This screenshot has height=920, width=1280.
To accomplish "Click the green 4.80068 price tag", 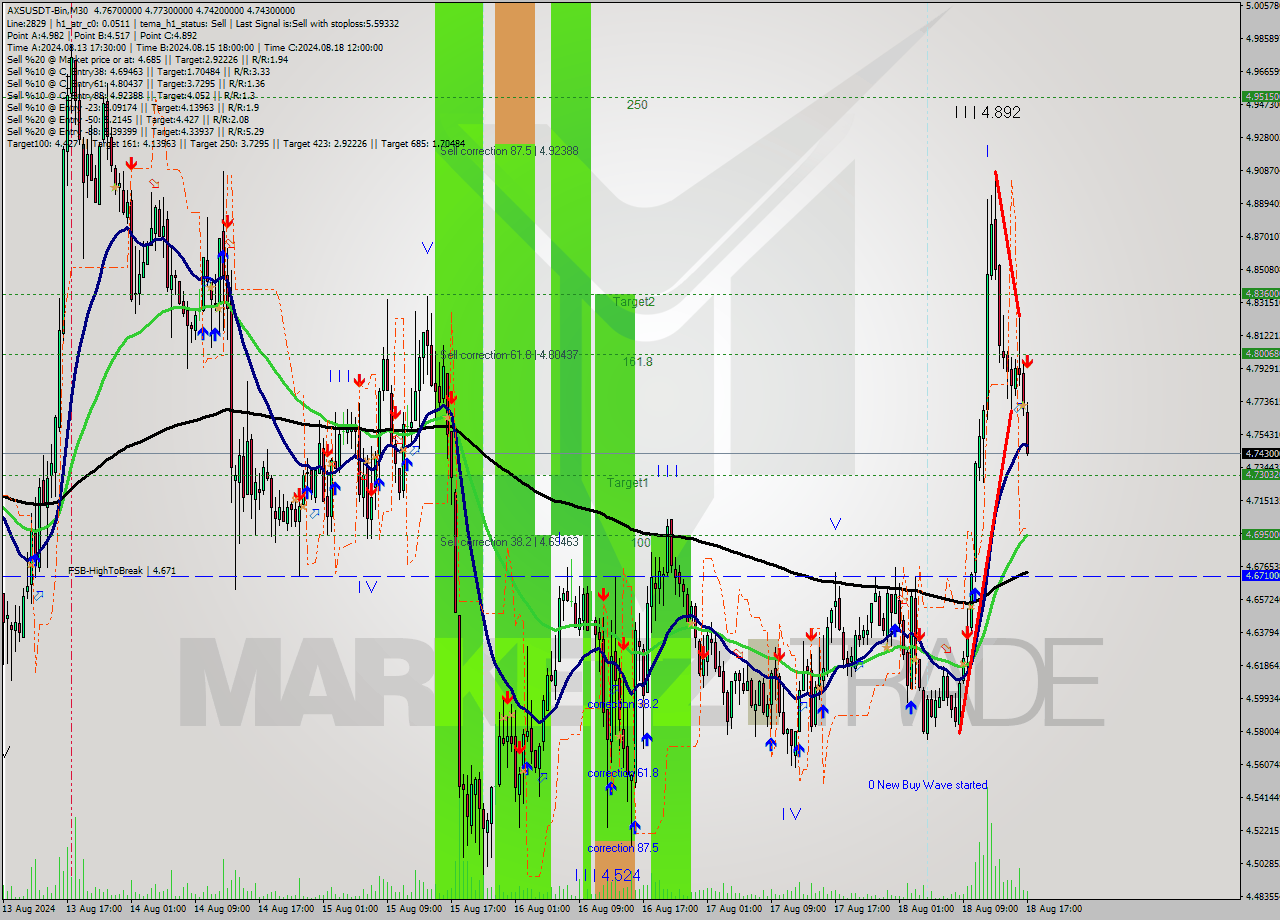I will 1260,353.
